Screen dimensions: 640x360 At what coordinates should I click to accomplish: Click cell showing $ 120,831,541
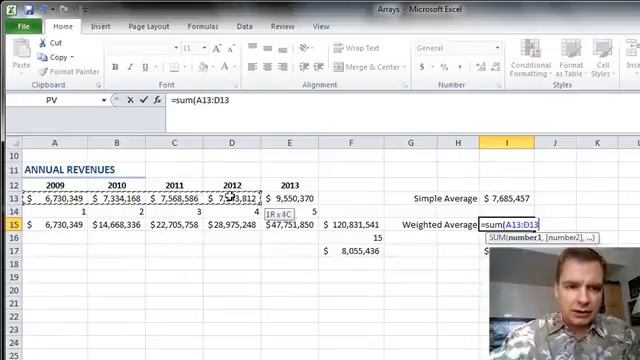[x=351, y=225]
